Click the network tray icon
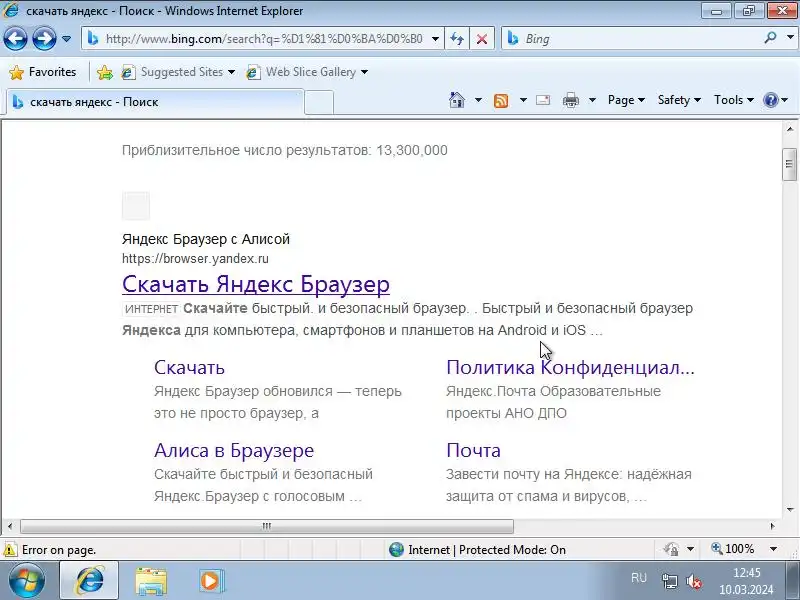800x600 pixels. pyautogui.click(x=669, y=581)
